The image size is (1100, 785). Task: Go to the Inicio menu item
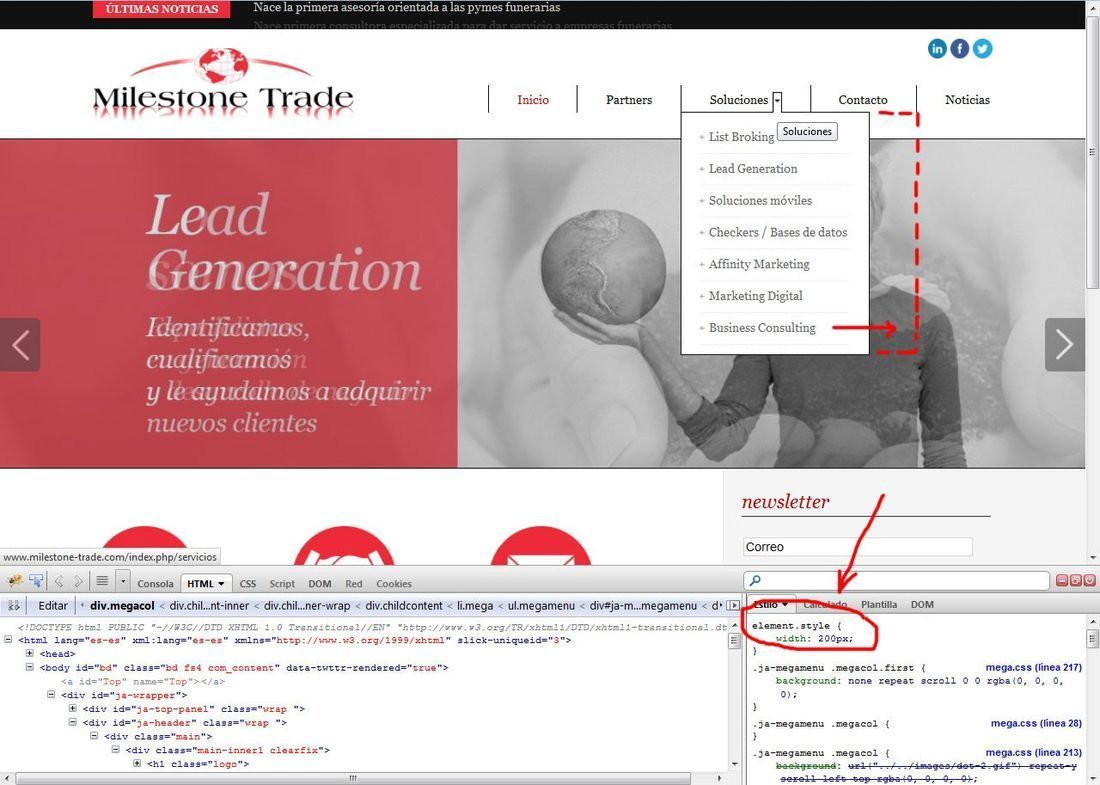(x=533, y=100)
